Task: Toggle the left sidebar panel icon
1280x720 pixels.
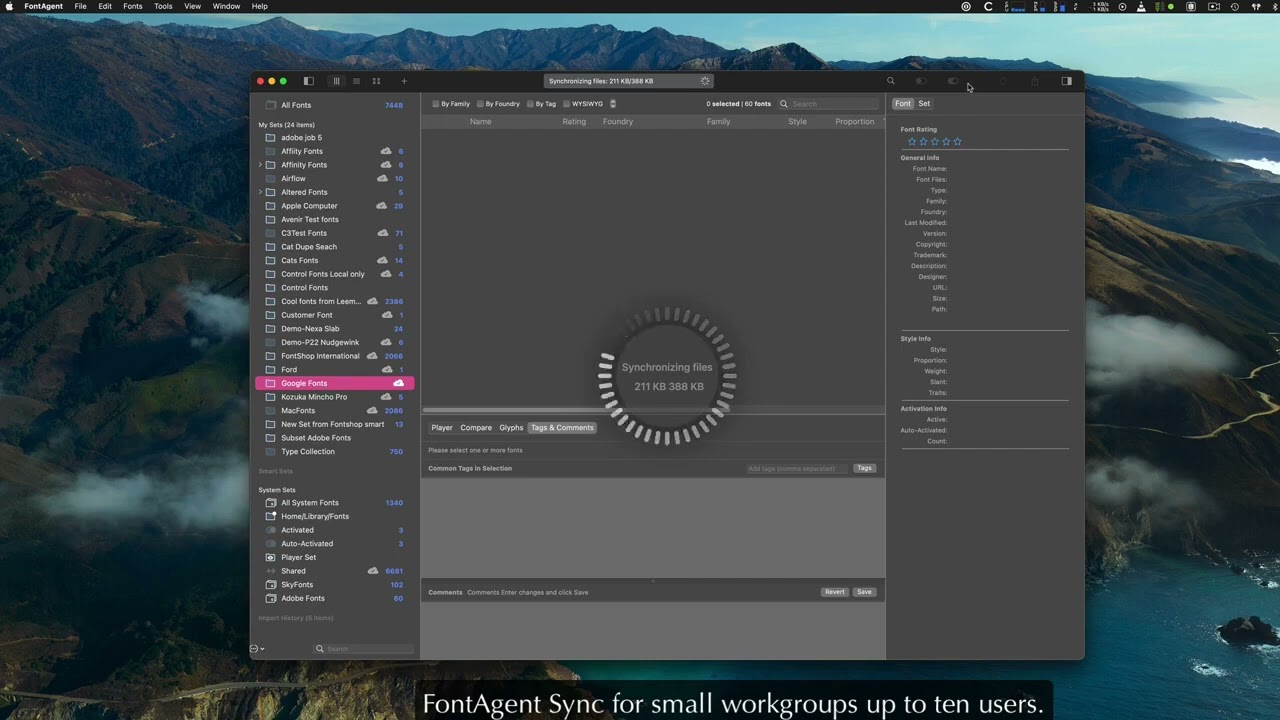Action: click(308, 81)
